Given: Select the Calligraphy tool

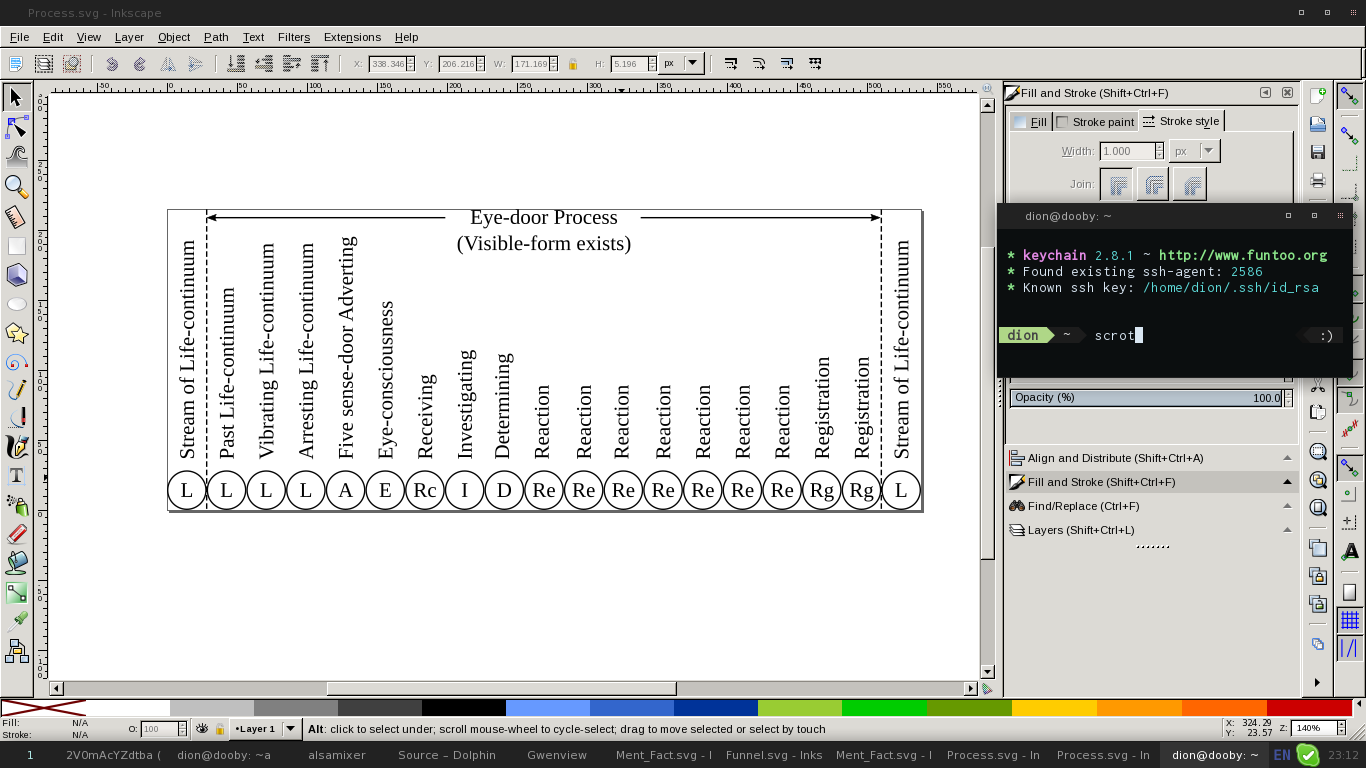Looking at the screenshot, I should pos(16,447).
